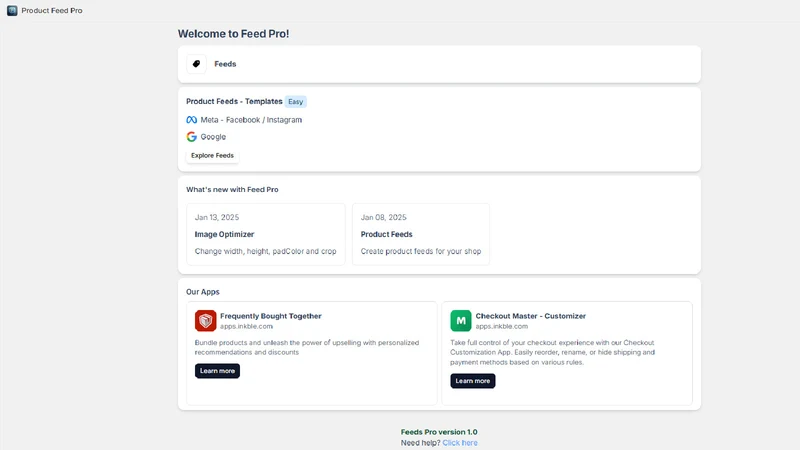Click apps.inkble.com under Checkout Master
The height and width of the screenshot is (450, 800).
point(502,327)
